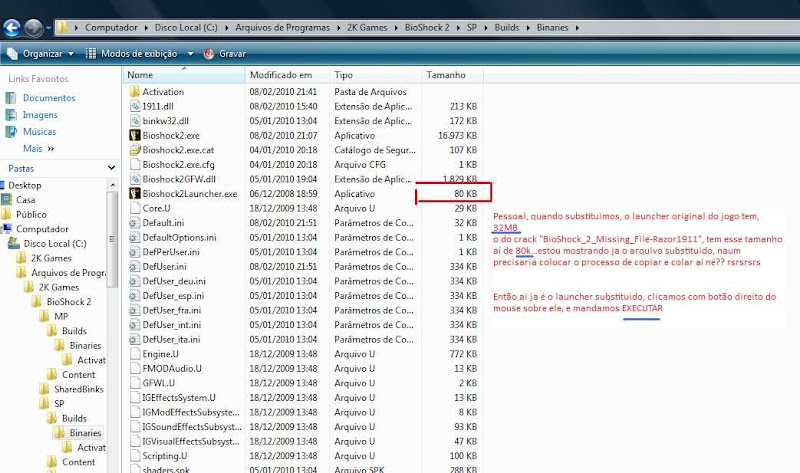The height and width of the screenshot is (473, 800).
Task: Select the highlighted Binaries folder in tree
Action: click(85, 433)
